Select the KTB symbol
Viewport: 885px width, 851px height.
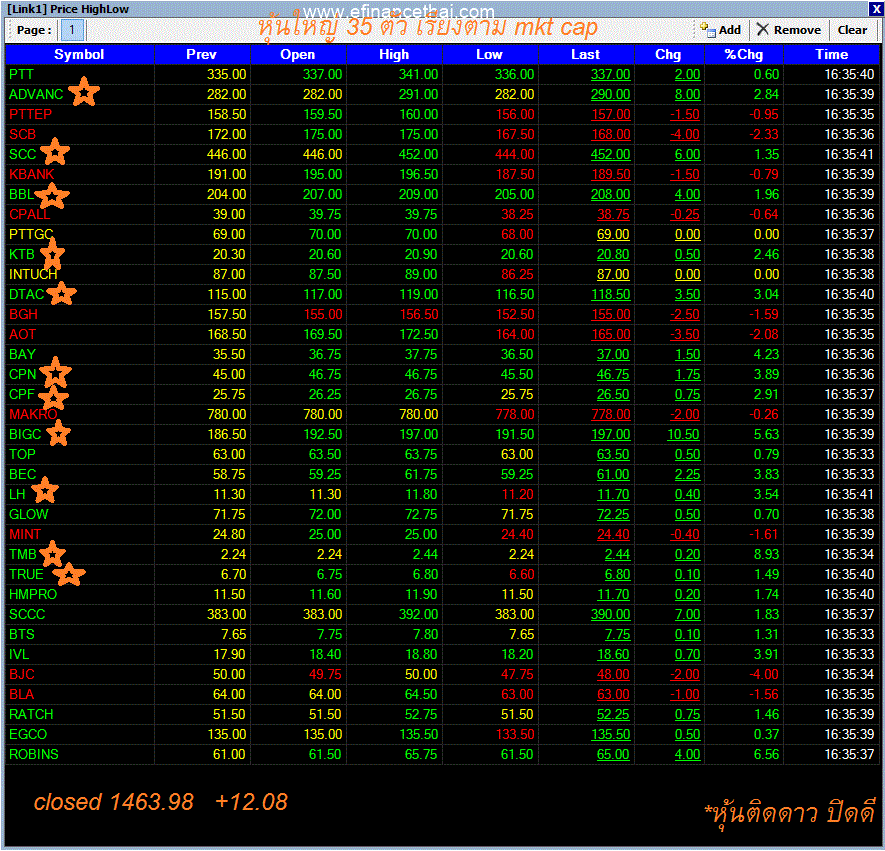point(22,255)
